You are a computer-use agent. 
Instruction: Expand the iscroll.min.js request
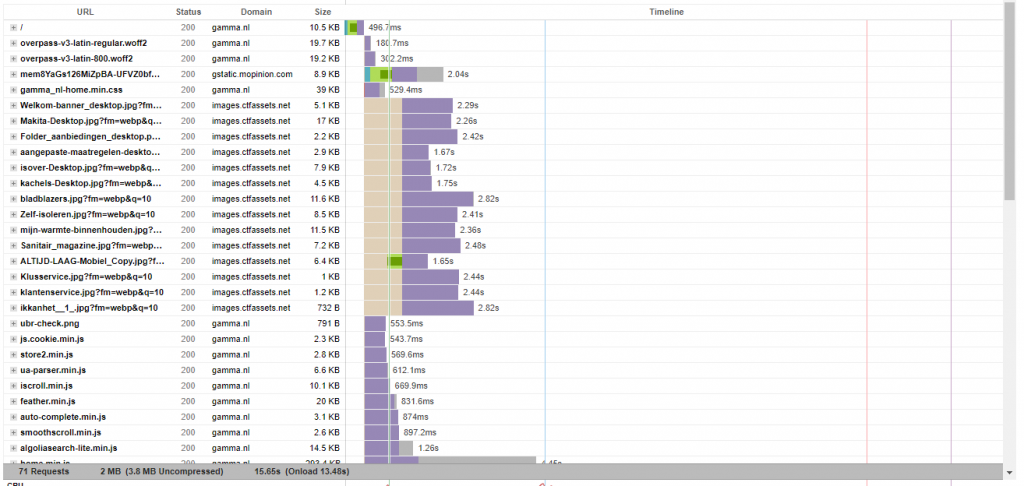(13, 385)
